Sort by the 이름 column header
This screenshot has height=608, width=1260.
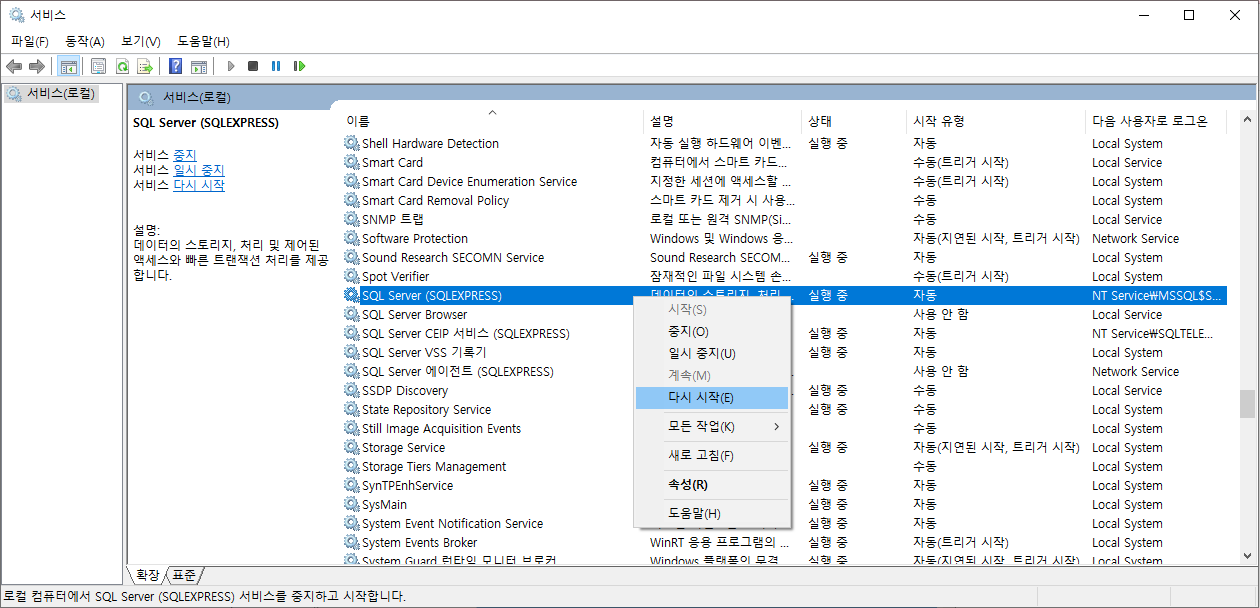492,121
